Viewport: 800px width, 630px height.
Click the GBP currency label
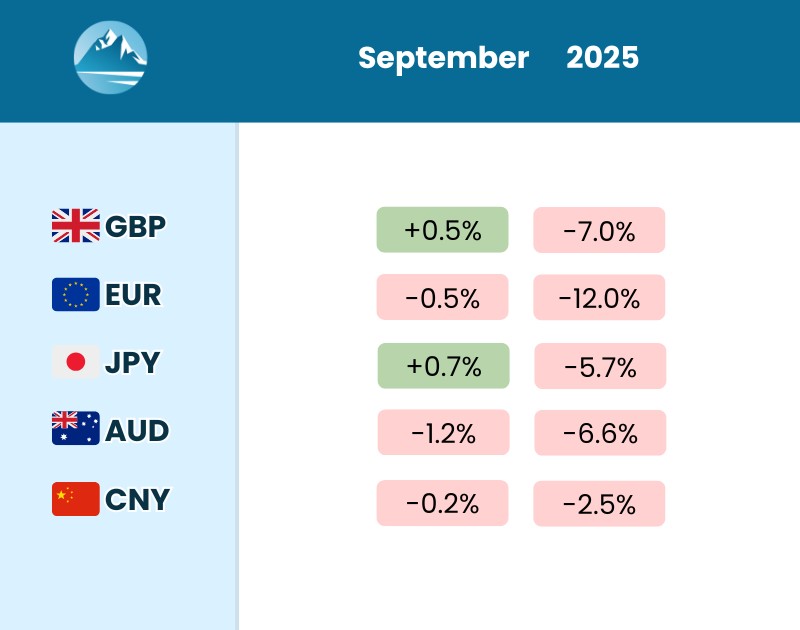pyautogui.click(x=135, y=226)
